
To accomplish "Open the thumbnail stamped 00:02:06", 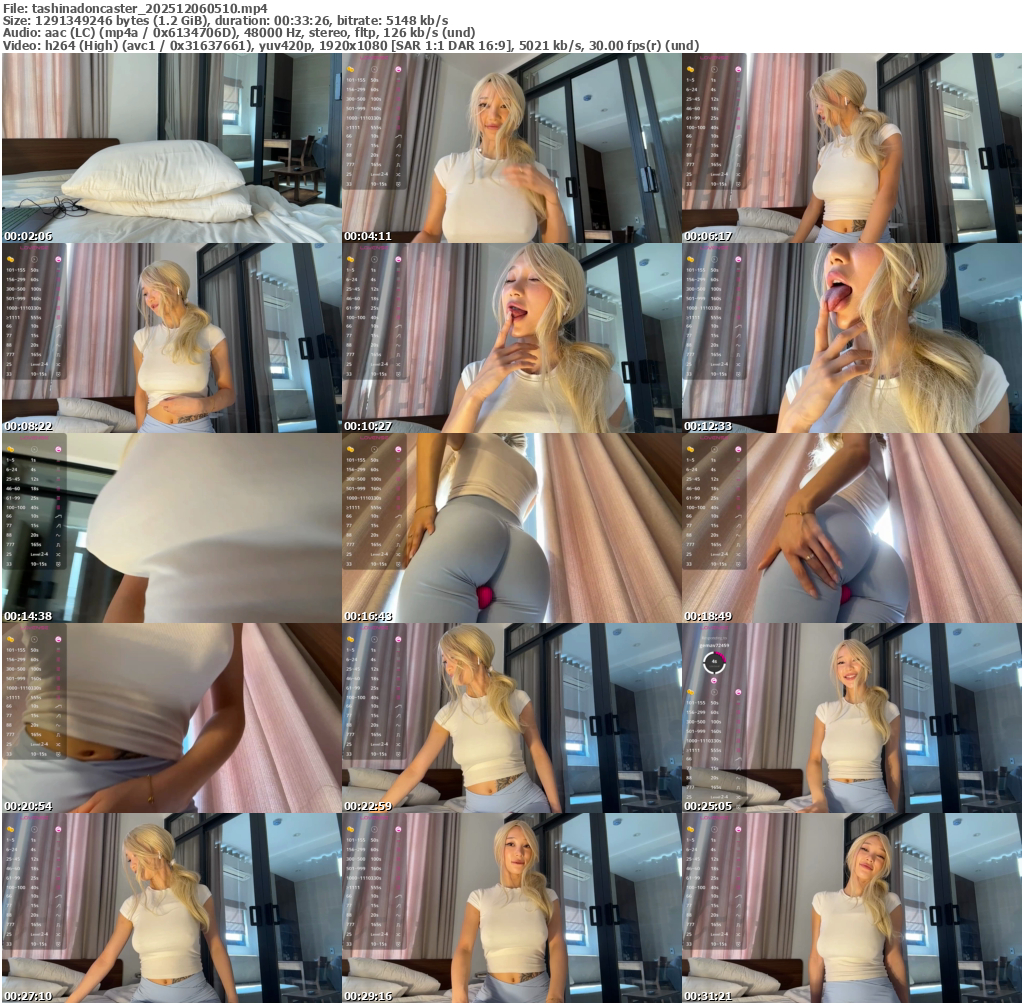I will point(171,148).
